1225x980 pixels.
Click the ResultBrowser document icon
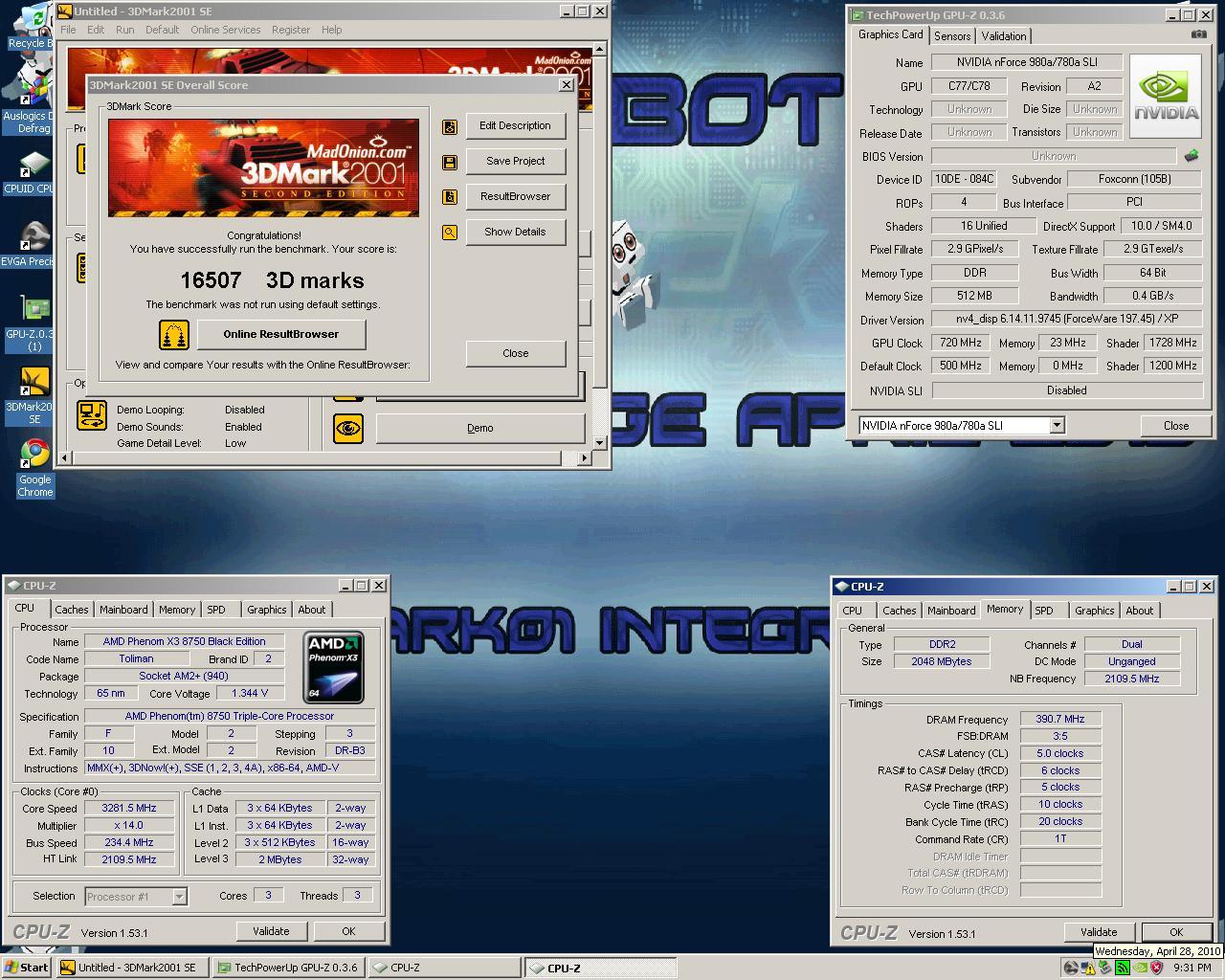coord(449,197)
